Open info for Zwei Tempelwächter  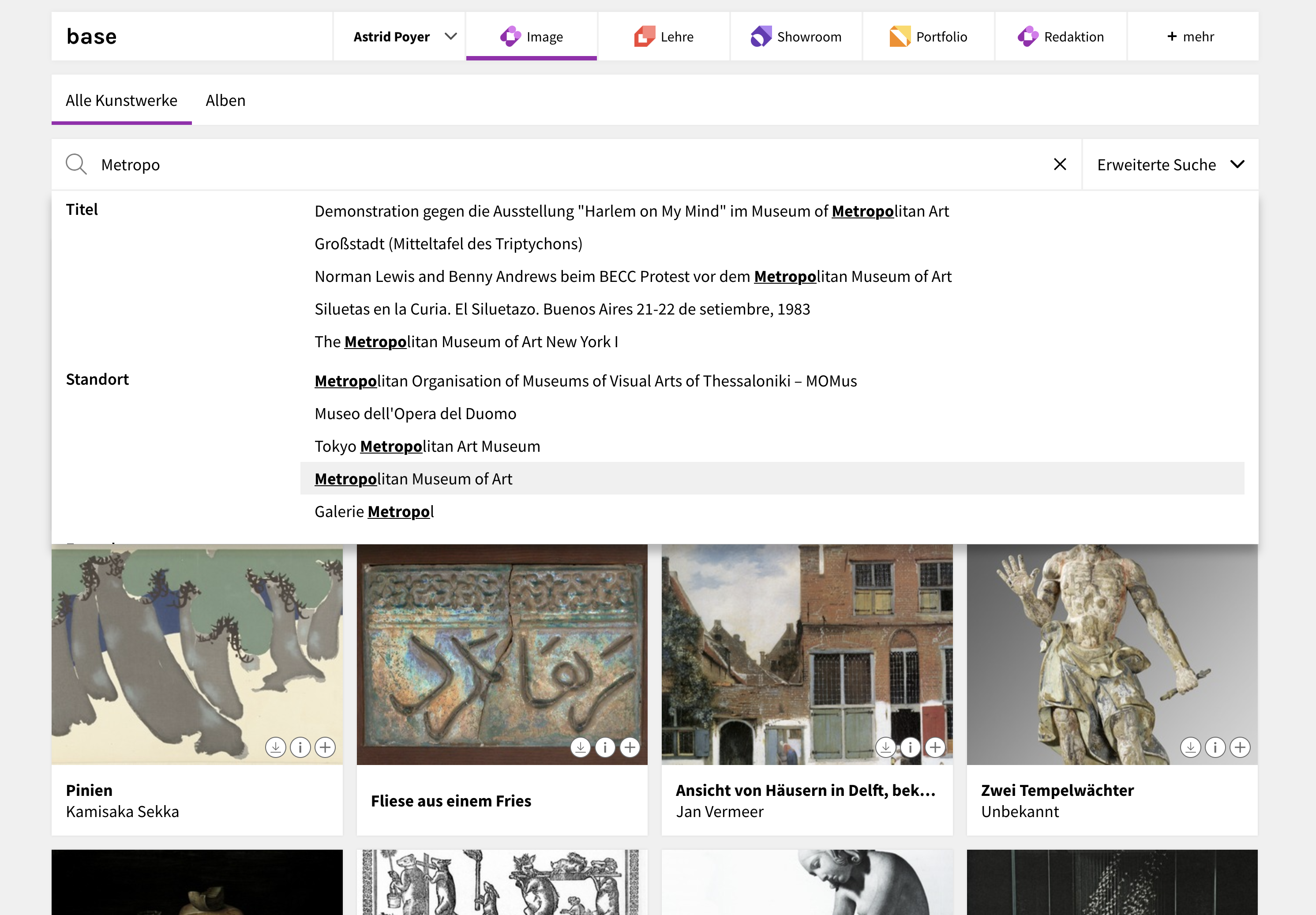(x=1215, y=747)
